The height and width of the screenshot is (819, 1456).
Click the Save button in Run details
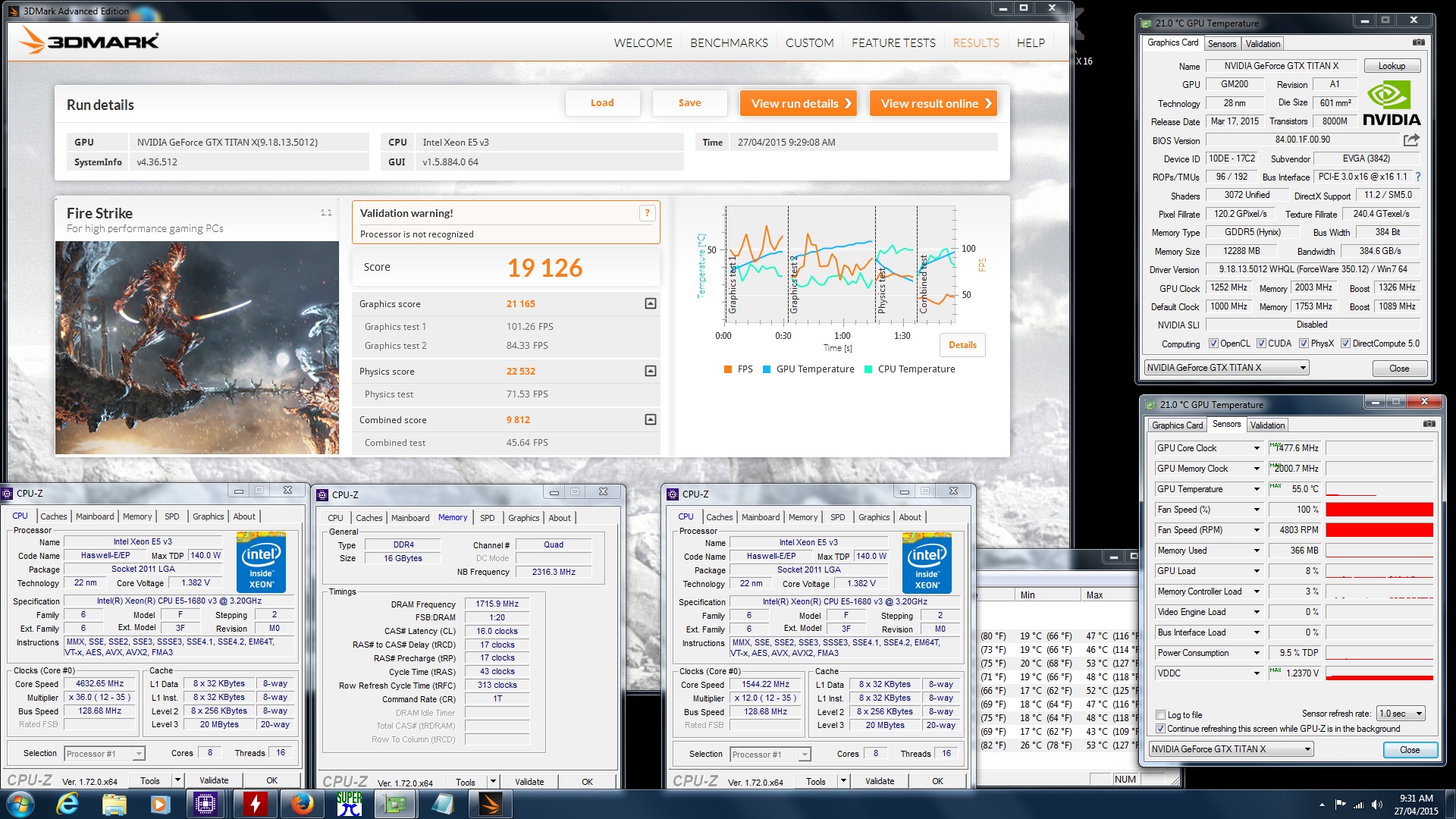click(x=689, y=103)
